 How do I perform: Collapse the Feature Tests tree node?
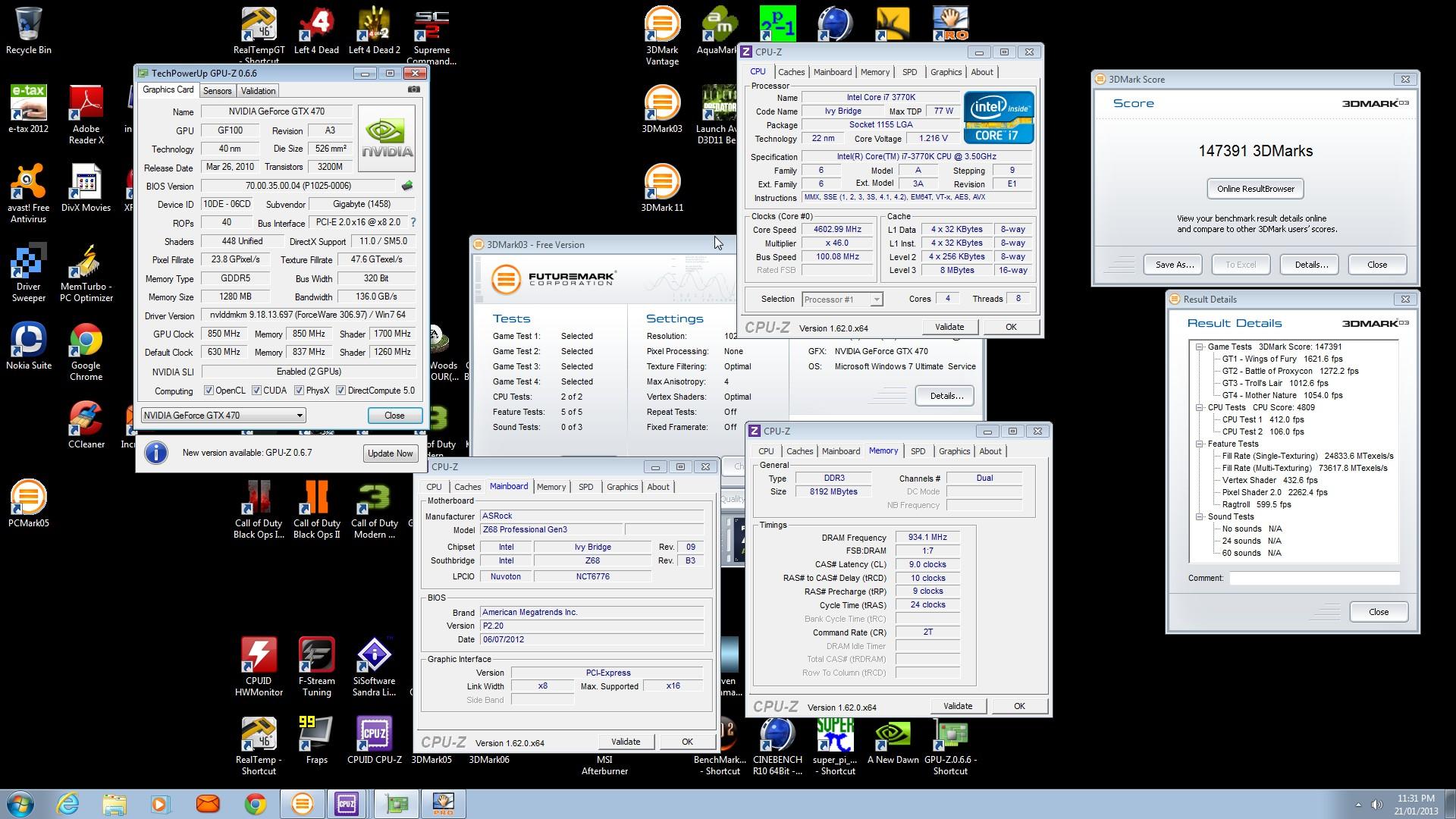tap(1200, 444)
